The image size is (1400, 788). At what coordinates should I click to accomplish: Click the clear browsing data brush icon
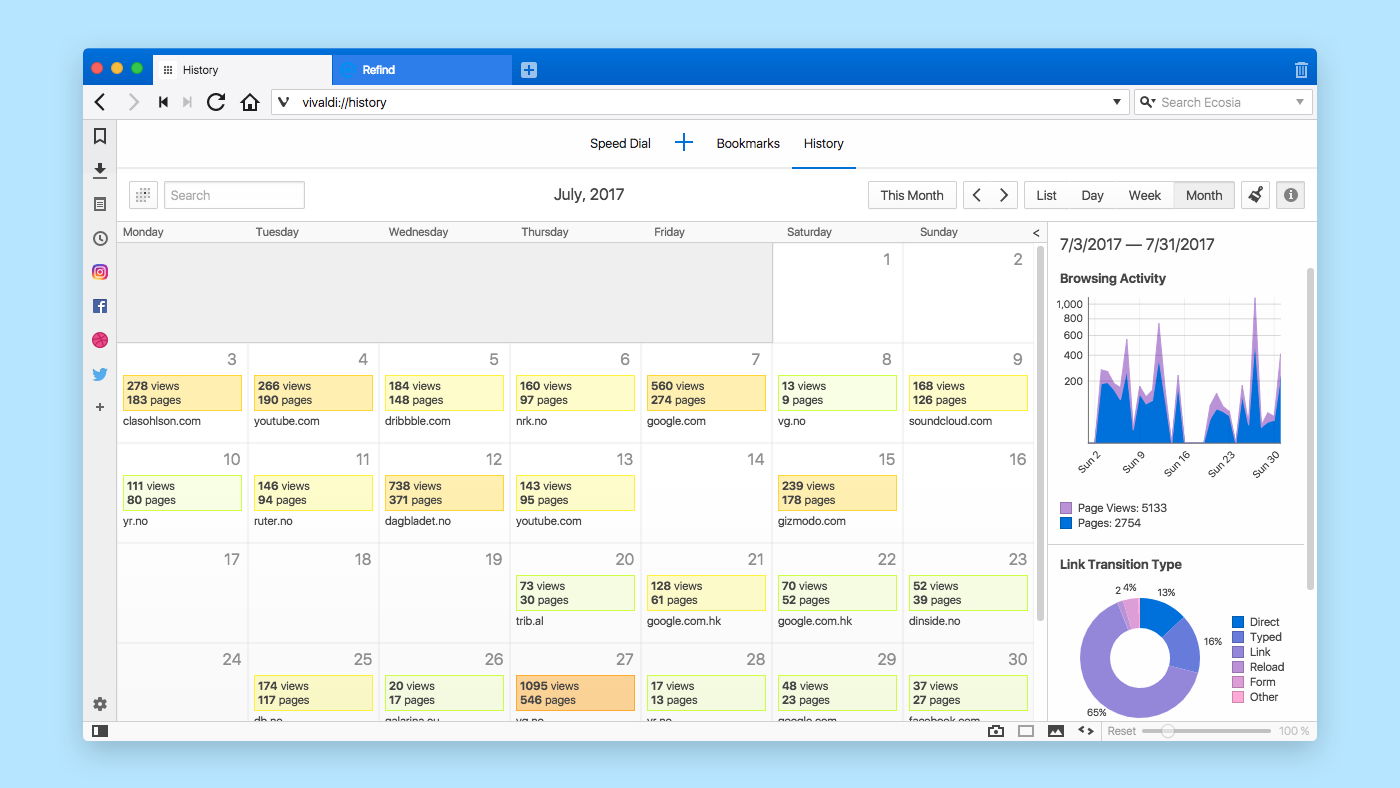tap(1256, 195)
